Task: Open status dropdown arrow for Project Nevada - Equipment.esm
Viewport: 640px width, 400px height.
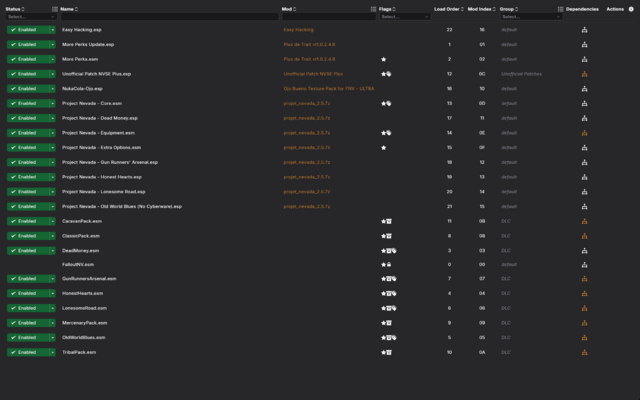Action: 53,133
